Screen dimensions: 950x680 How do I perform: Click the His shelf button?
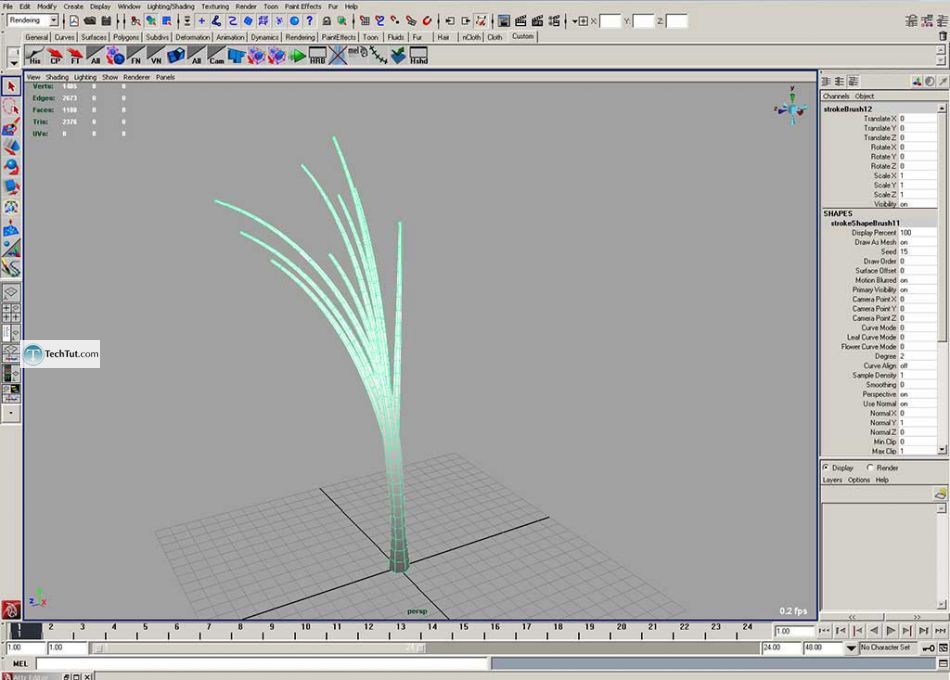click(35, 56)
